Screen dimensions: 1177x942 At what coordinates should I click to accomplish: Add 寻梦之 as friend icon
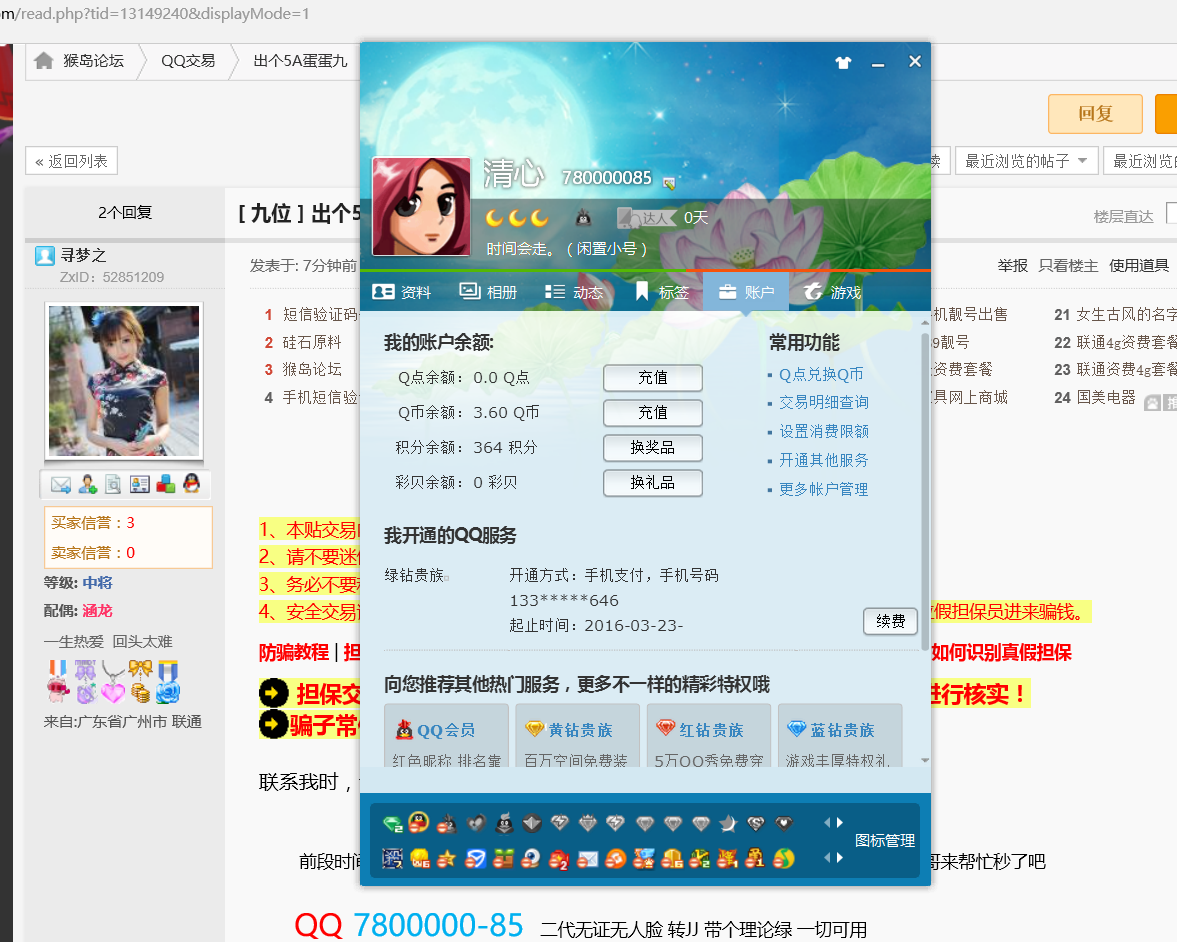pyautogui.click(x=88, y=485)
